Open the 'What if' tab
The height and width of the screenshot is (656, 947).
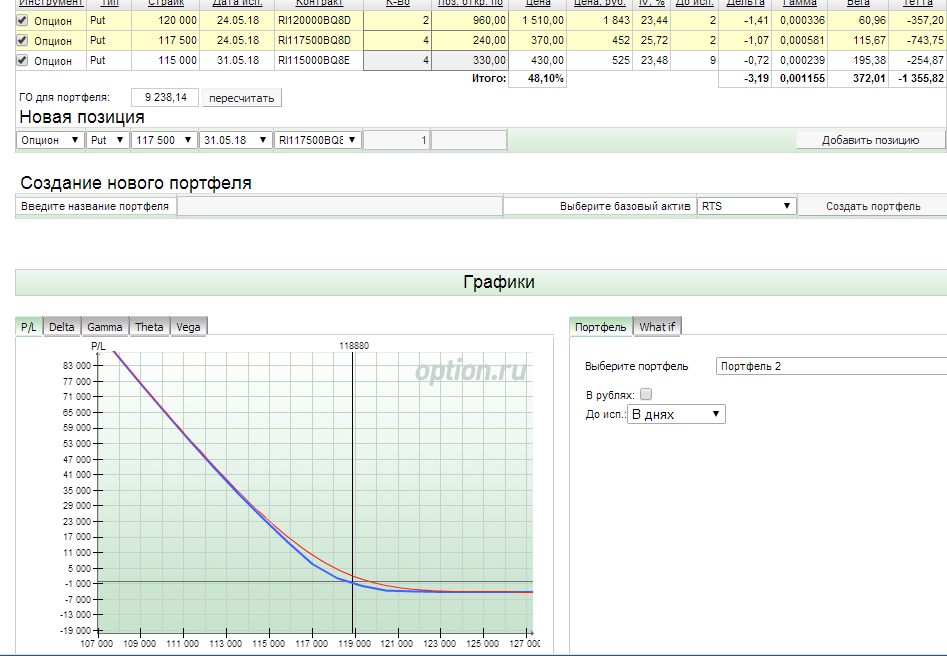click(657, 327)
